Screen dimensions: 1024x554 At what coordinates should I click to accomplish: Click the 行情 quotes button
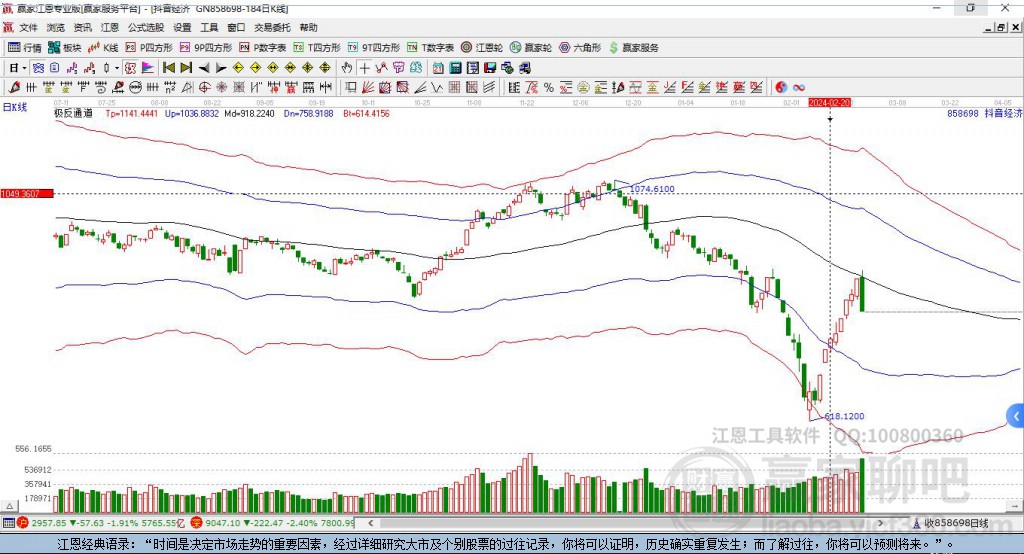pyautogui.click(x=25, y=48)
